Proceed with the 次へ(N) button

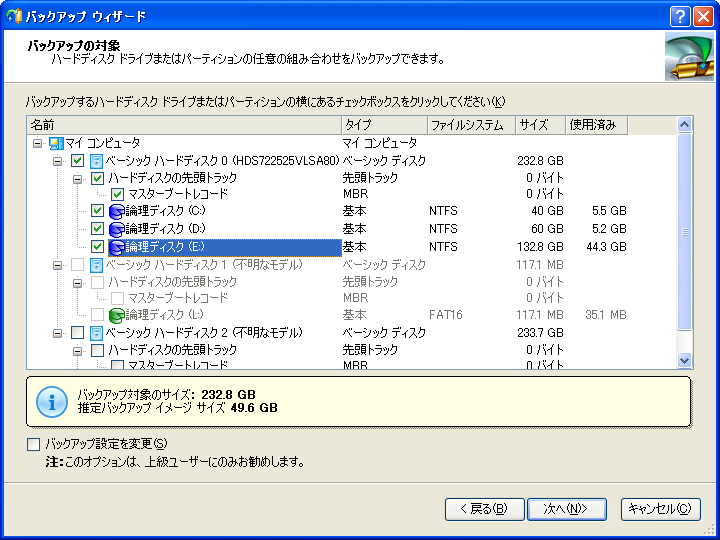(x=567, y=509)
